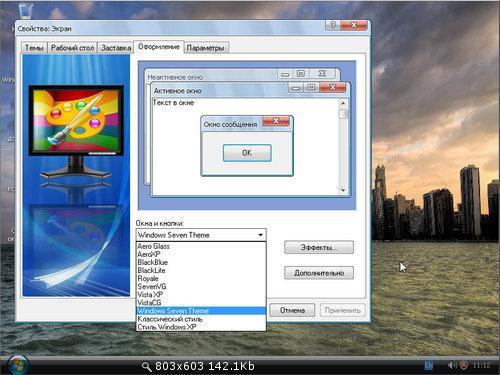
Task: Click close on the Окно сообщения preview
Action: (x=276, y=121)
